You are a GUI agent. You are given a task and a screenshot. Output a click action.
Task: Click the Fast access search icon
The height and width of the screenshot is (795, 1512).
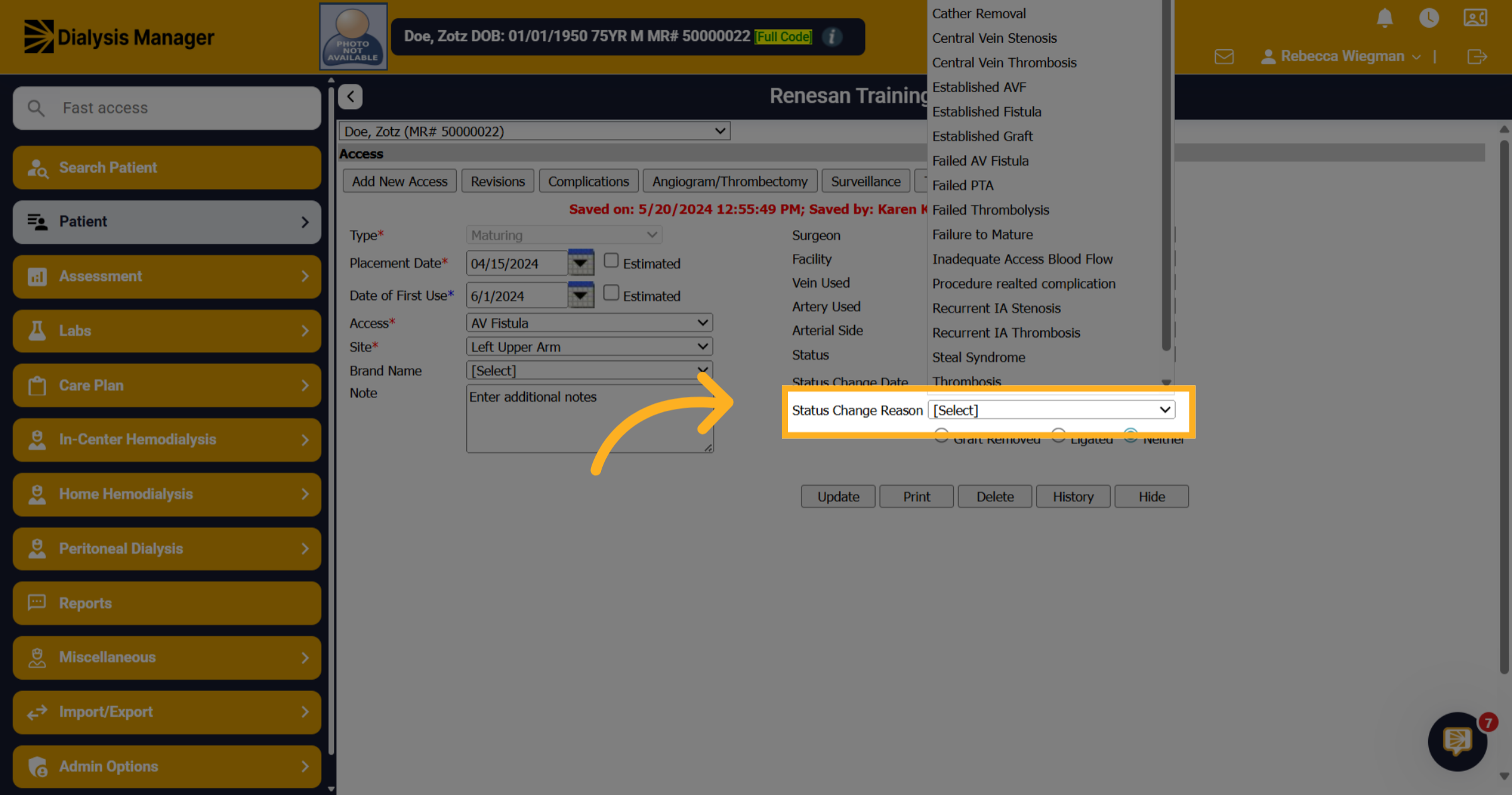point(36,108)
